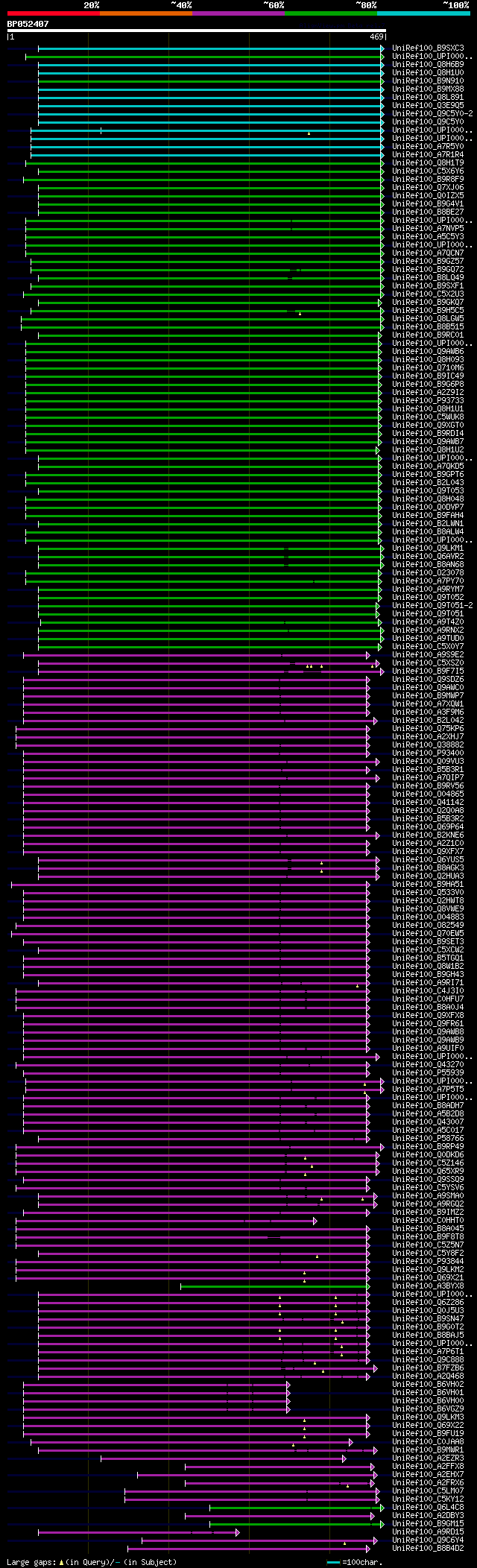This screenshot has height=1568, width=477.
Task: Select label UniRef100_Q6L4C8
Action: coord(428,1508)
